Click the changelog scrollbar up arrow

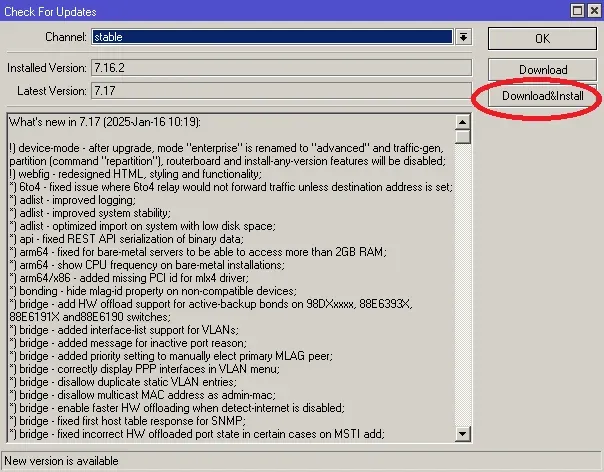pyautogui.click(x=462, y=123)
